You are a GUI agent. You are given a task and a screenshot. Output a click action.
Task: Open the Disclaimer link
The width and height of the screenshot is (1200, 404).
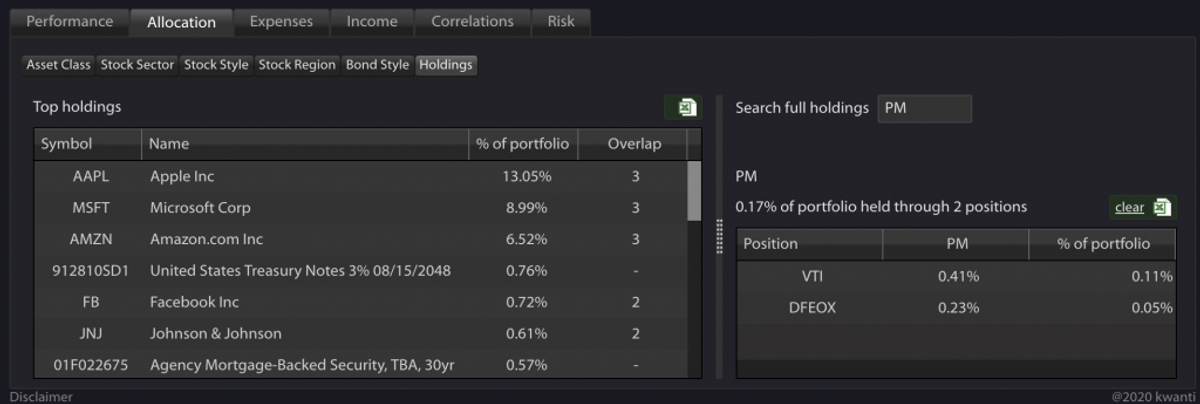click(x=41, y=396)
